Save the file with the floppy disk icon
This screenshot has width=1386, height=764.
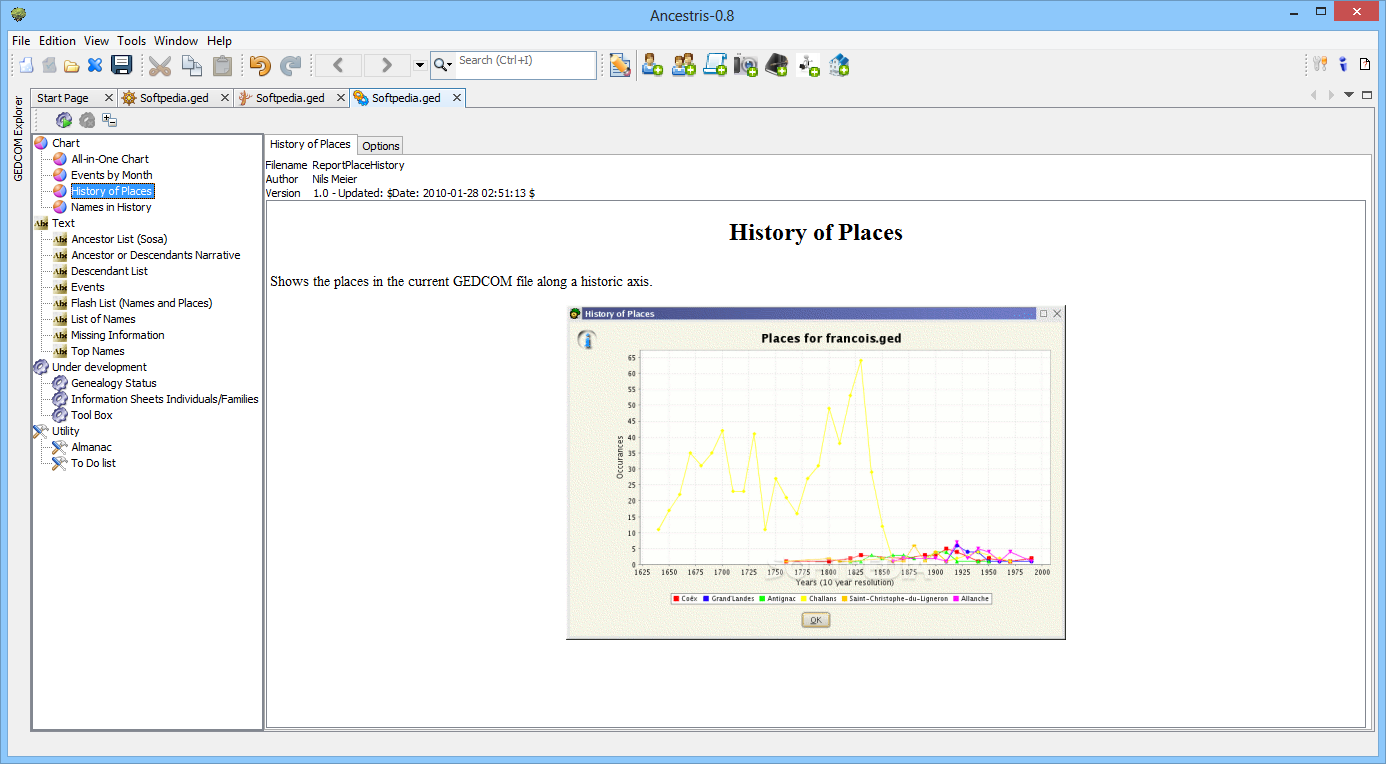coord(121,66)
